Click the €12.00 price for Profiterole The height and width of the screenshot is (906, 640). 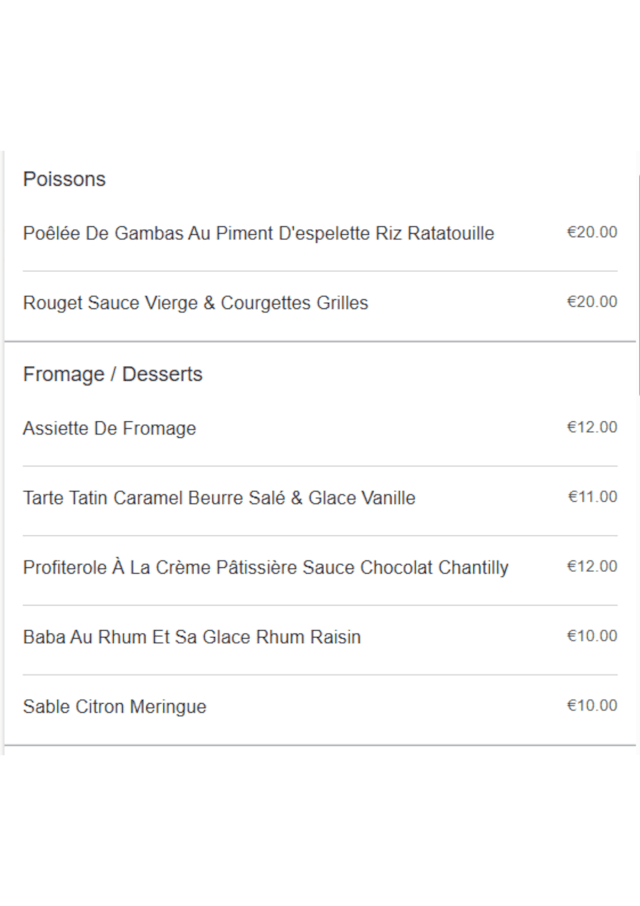592,566
